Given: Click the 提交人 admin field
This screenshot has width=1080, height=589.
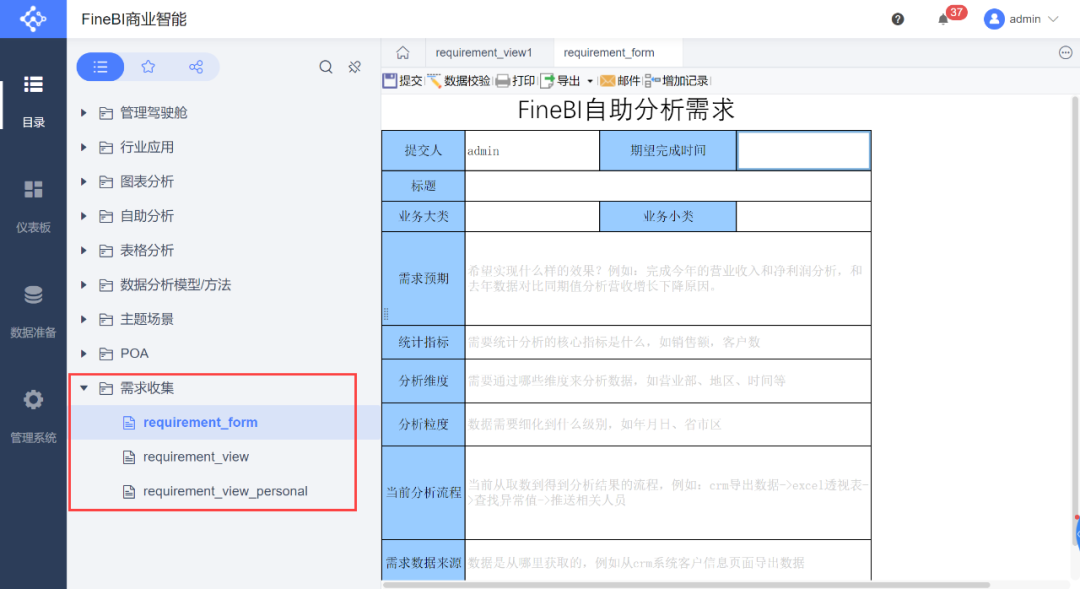Looking at the screenshot, I should pos(532,150).
